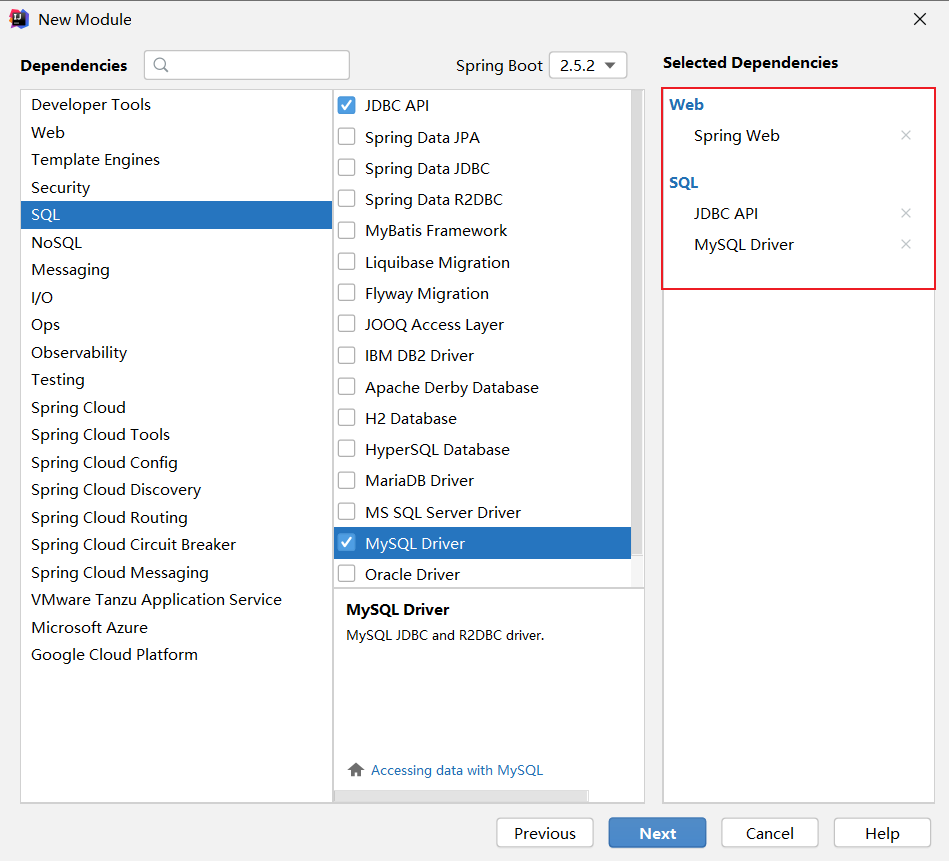Open Accessing data with MySQL guide

click(457, 770)
